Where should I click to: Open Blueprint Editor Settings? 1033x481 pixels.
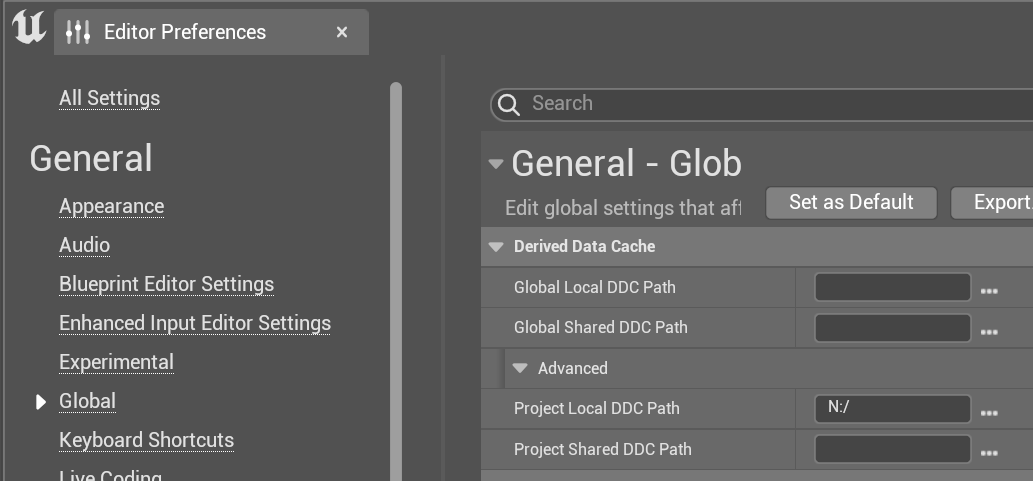coord(167,284)
